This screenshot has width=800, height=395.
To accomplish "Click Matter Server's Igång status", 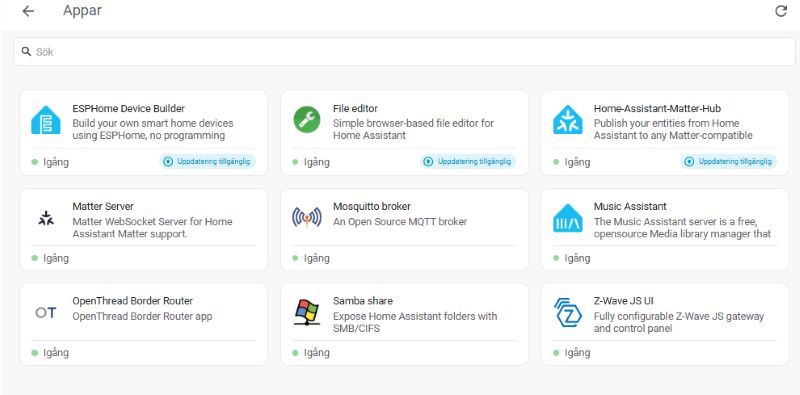I will pos(50,258).
